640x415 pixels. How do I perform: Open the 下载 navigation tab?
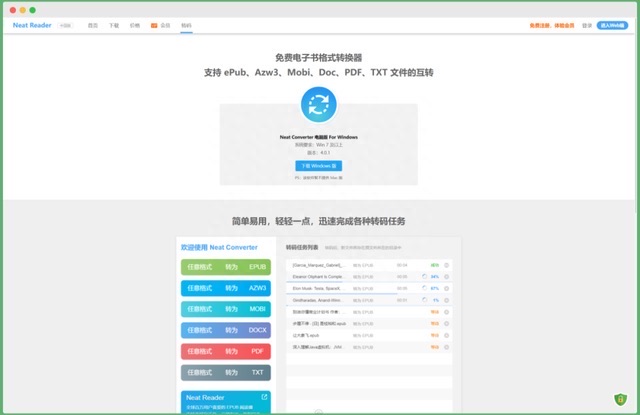115,24
